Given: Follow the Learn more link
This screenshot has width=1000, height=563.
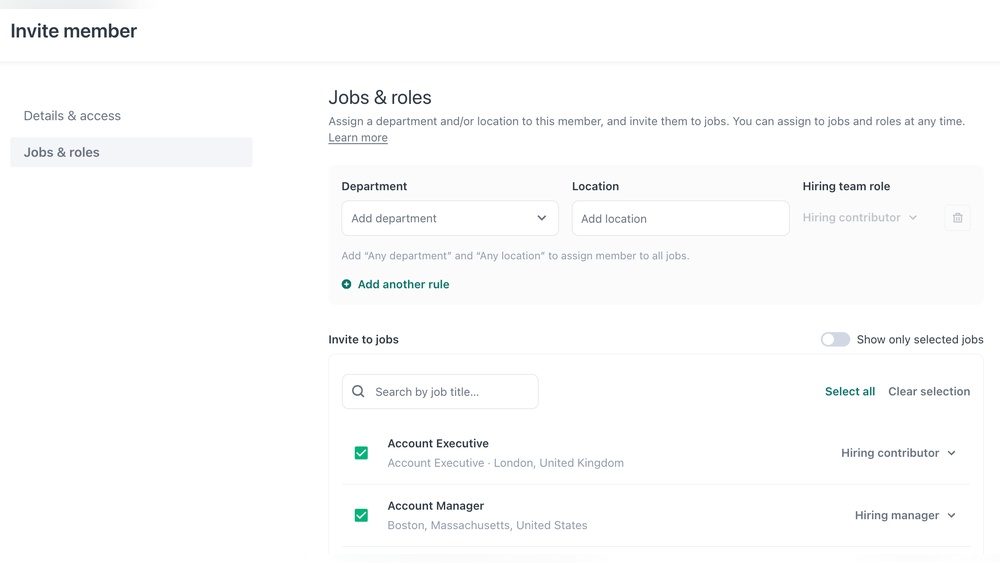Looking at the screenshot, I should 358,138.
